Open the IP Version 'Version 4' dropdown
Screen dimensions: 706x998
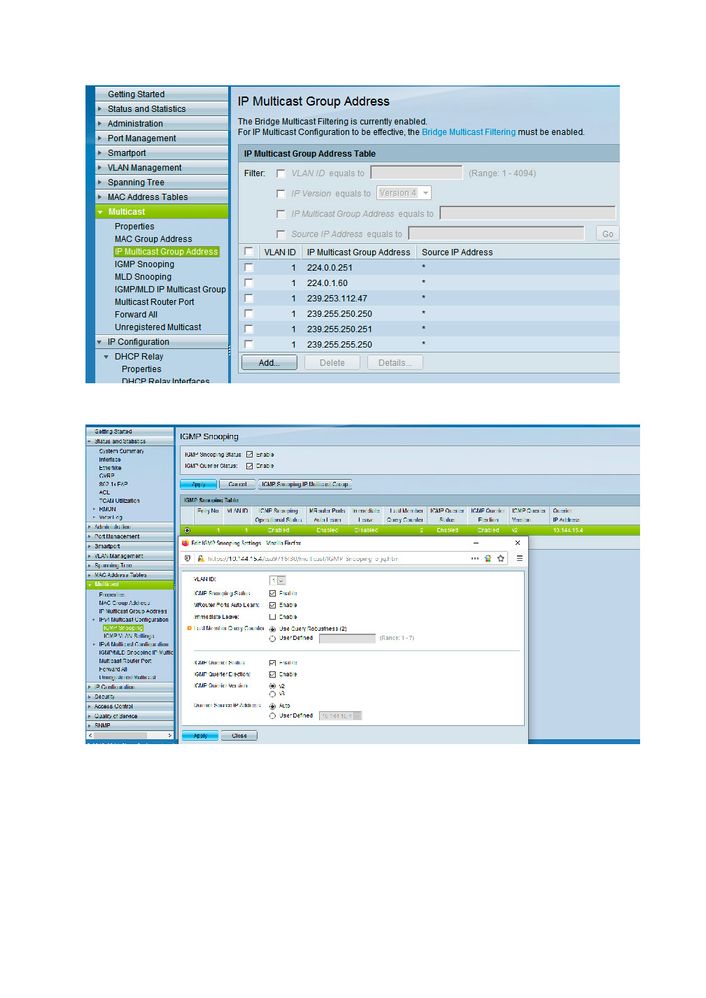coord(405,193)
